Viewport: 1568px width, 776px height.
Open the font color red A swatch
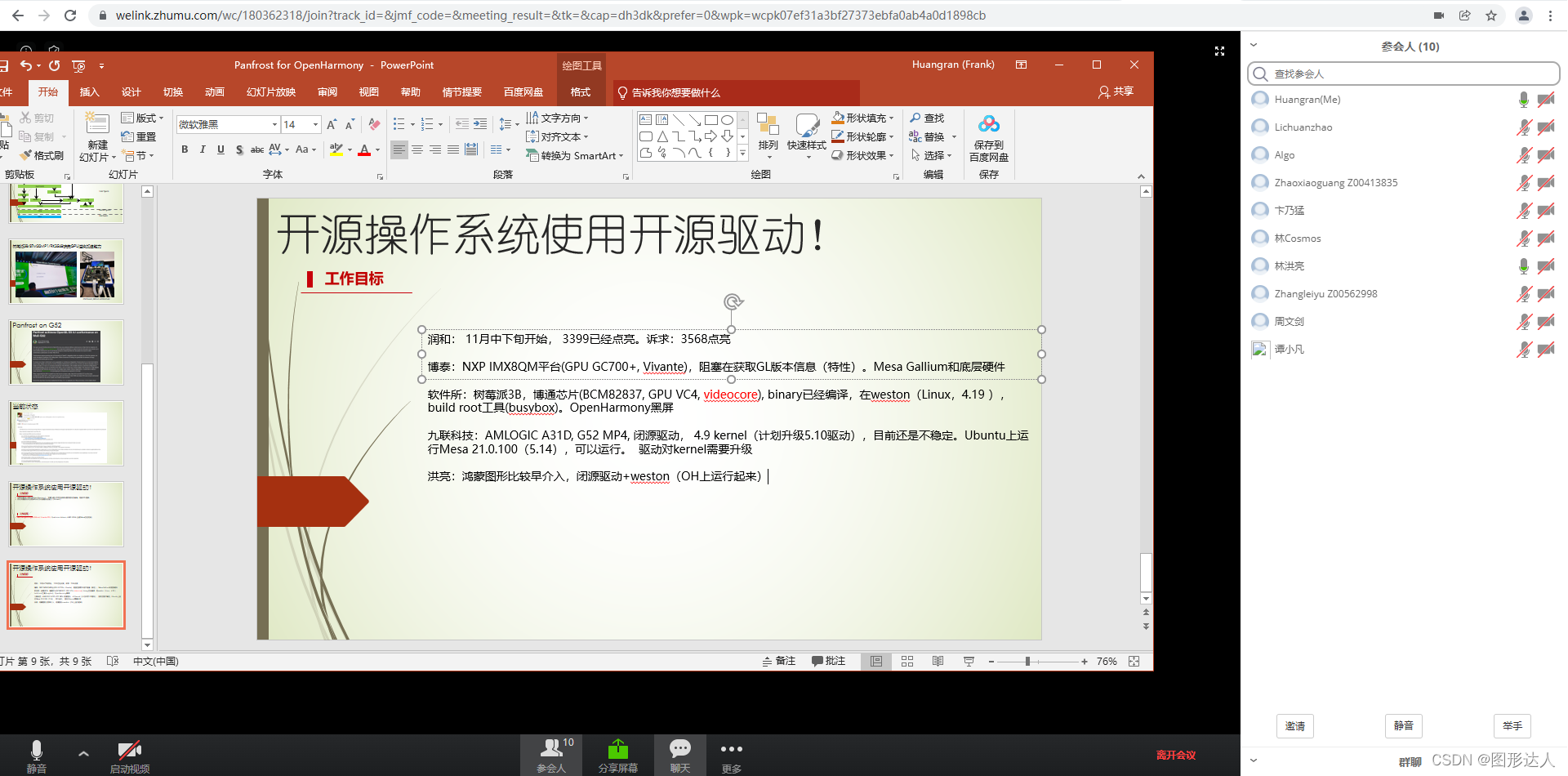pyautogui.click(x=364, y=149)
